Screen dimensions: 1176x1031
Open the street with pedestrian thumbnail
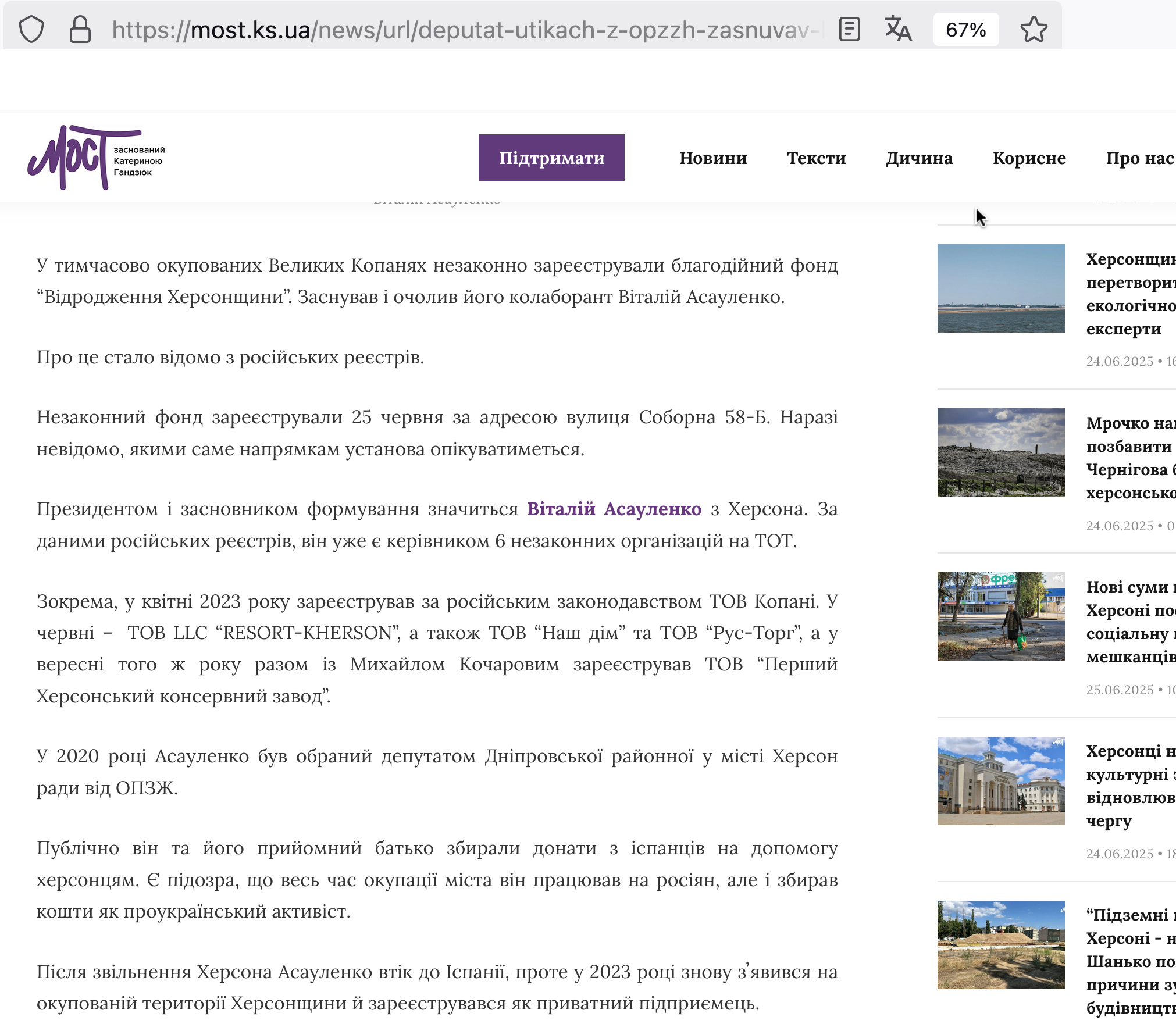pyautogui.click(x=1001, y=616)
